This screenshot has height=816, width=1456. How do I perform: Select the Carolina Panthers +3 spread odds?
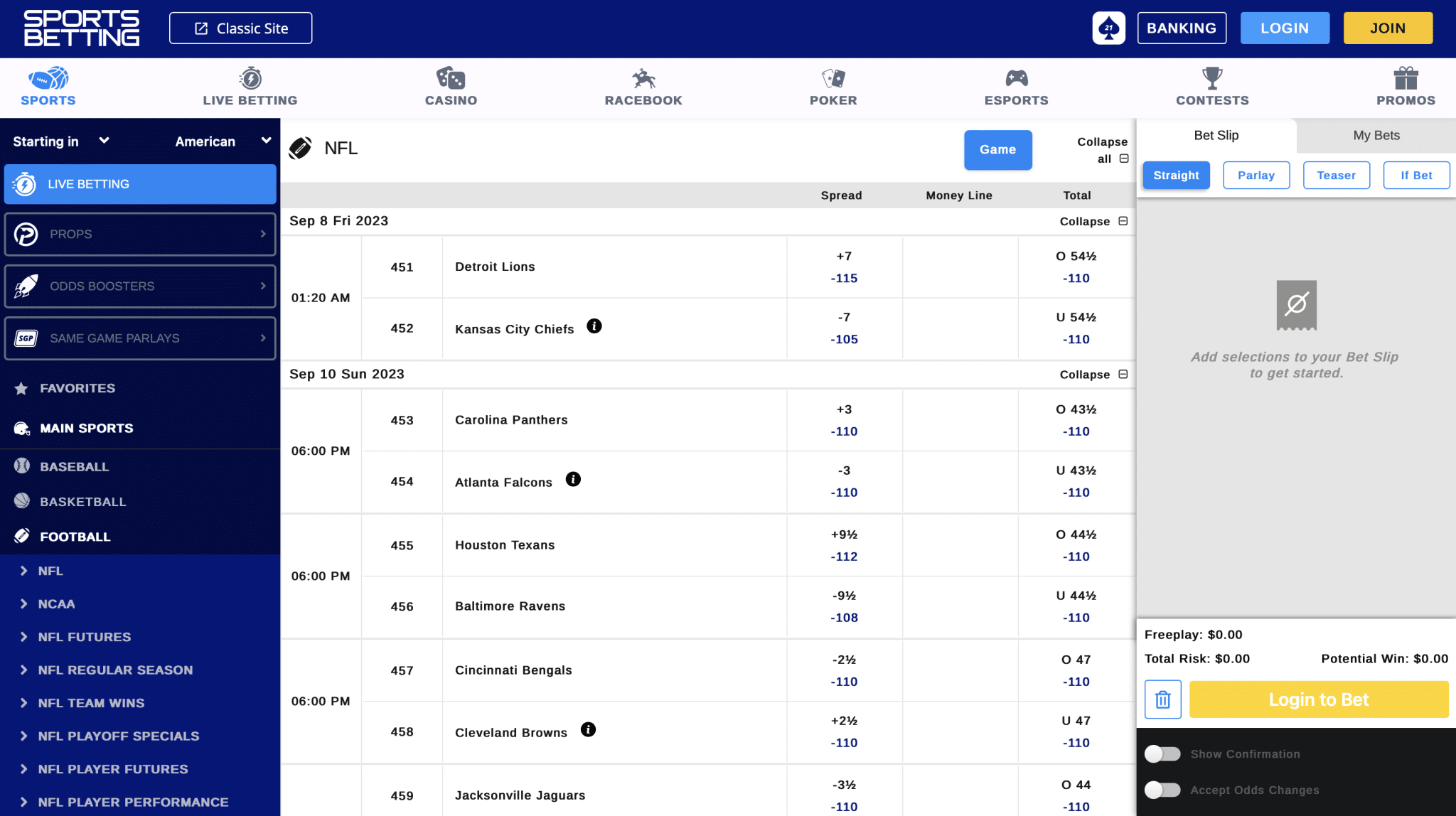pos(843,420)
